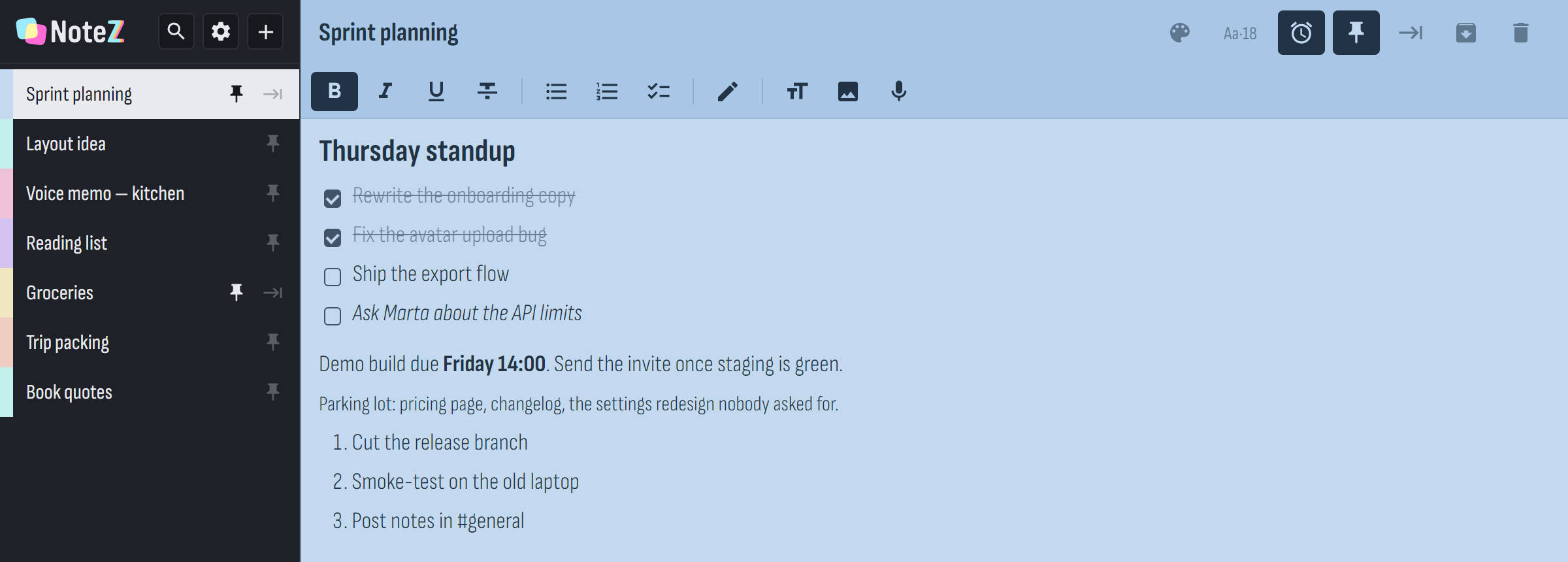The image size is (1568, 562).
Task: Select the Reading list note
Action: click(x=150, y=243)
